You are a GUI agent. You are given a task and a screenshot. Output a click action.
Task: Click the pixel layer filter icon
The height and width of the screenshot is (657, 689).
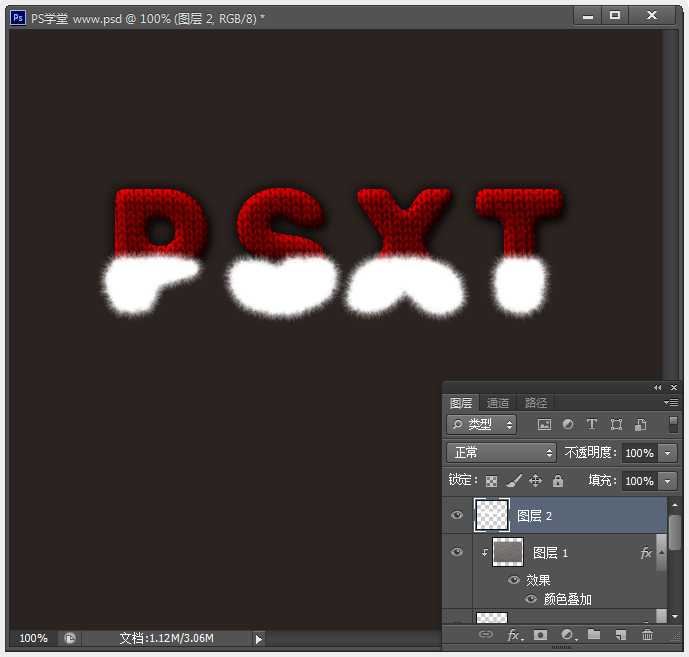point(544,425)
